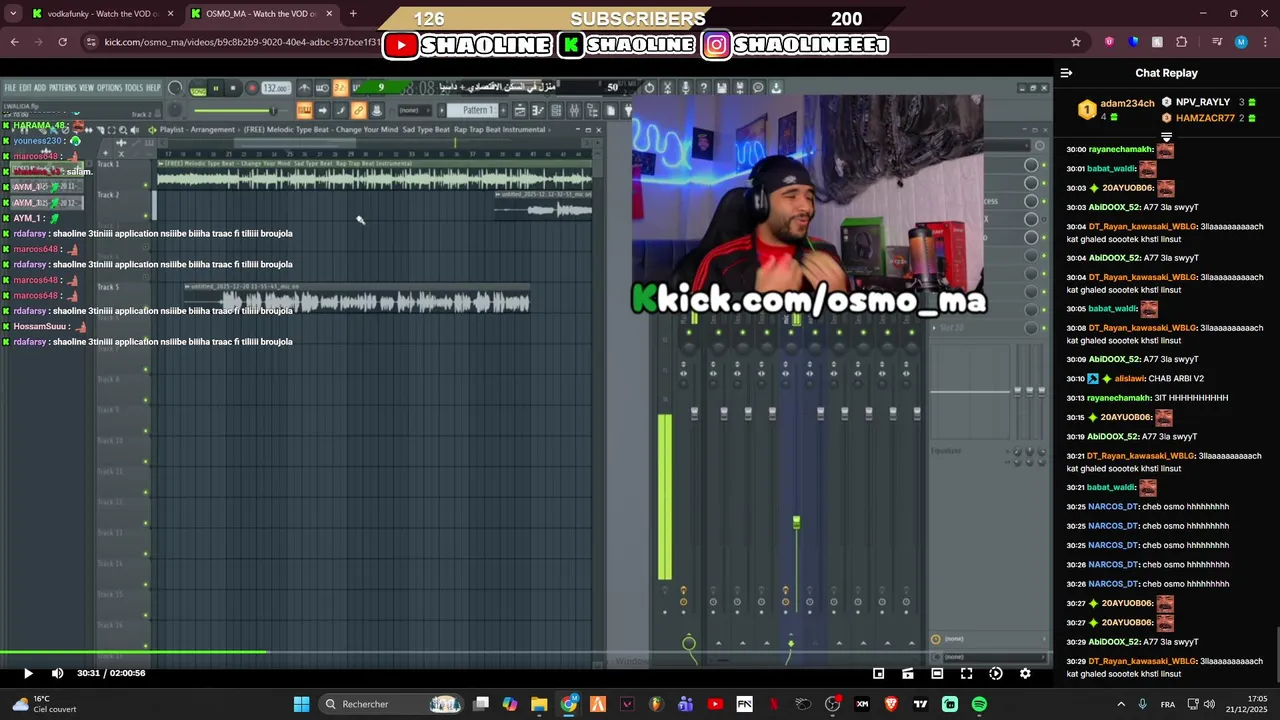Enter fullscreen mode in the video player
1280x720 pixels.
click(x=966, y=673)
